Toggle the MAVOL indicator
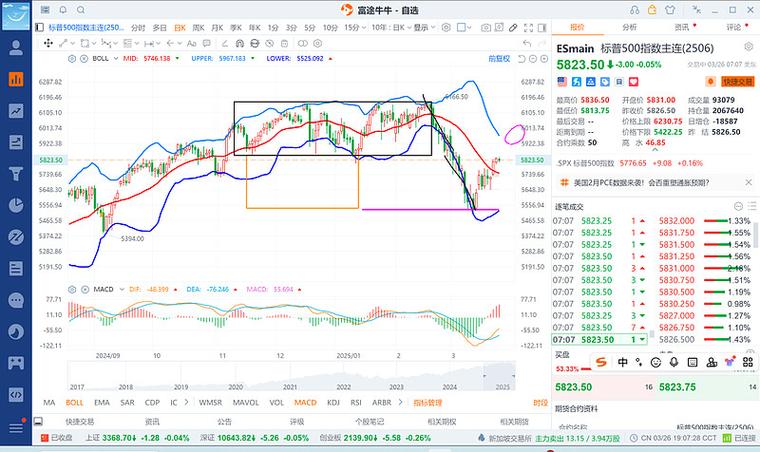 [246, 403]
